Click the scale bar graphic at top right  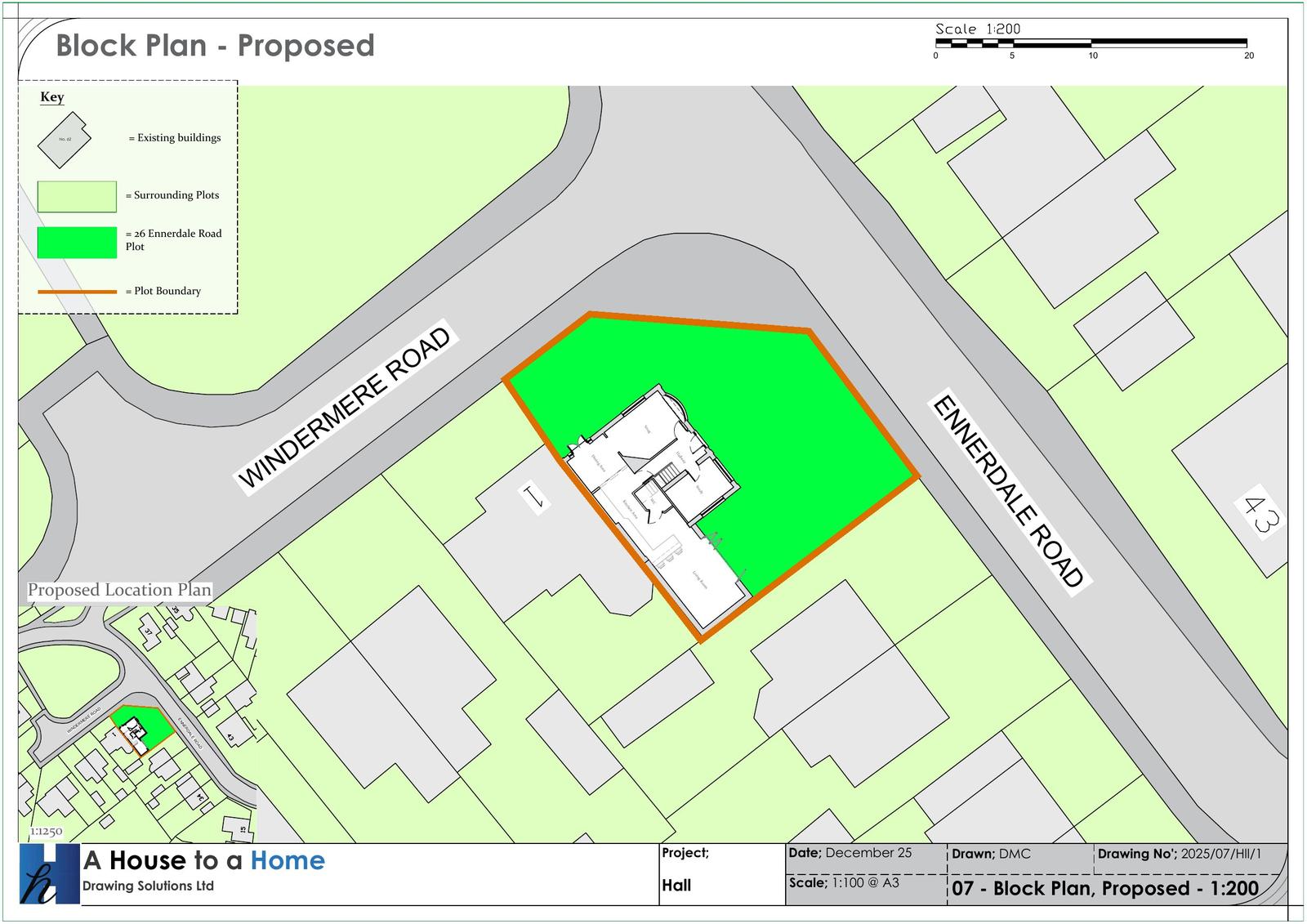1091,42
